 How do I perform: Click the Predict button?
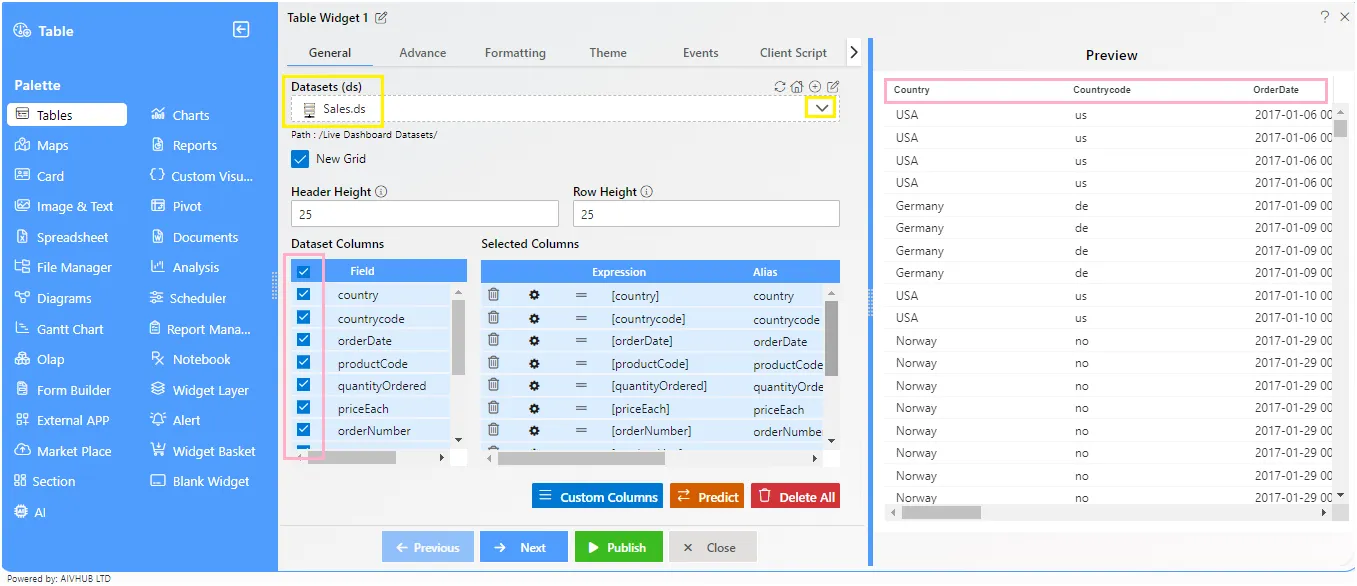click(707, 496)
